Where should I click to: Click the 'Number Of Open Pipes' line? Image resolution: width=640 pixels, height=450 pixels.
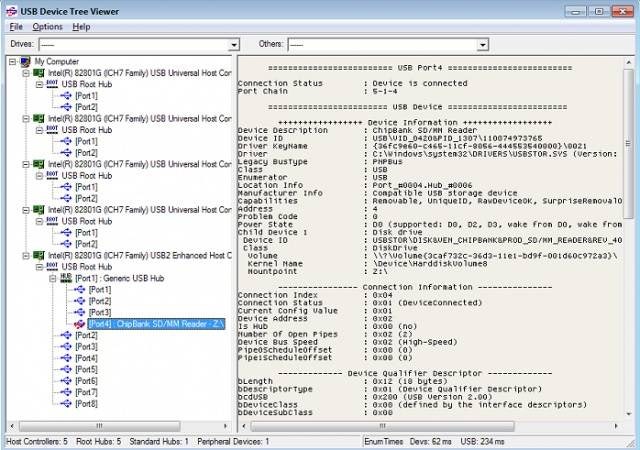click(x=325, y=334)
